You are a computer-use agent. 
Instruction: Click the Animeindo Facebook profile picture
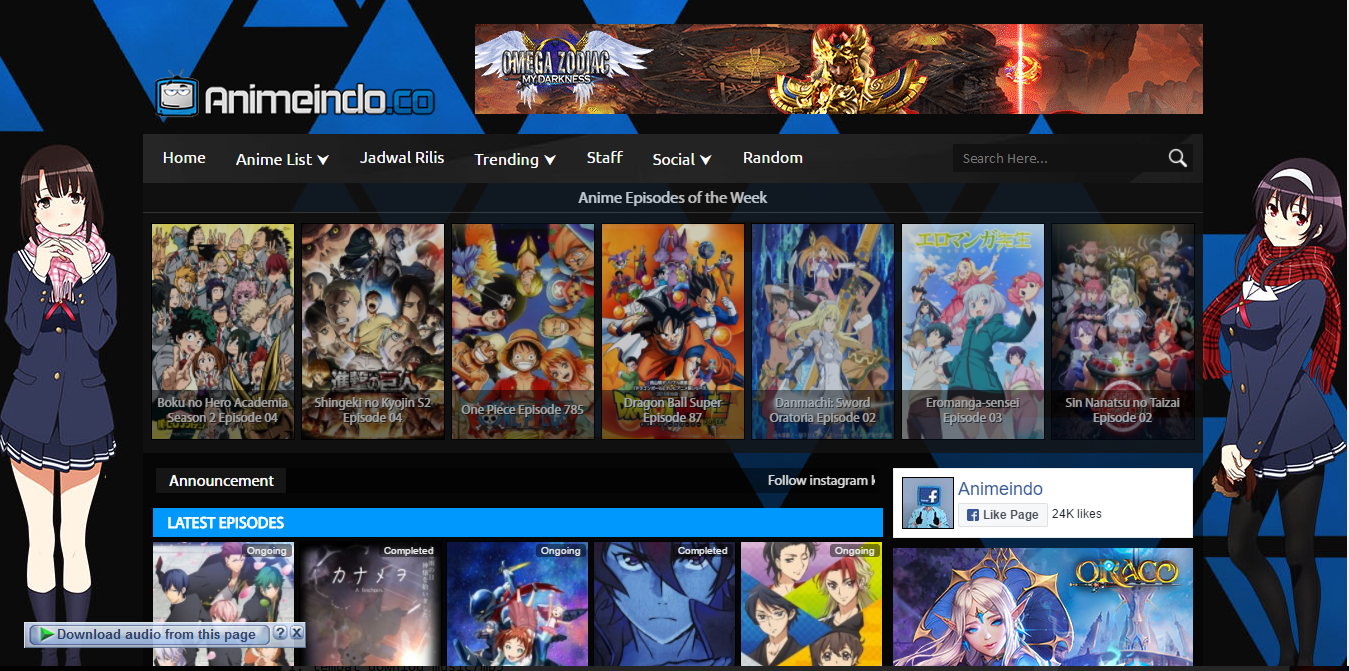coord(927,502)
